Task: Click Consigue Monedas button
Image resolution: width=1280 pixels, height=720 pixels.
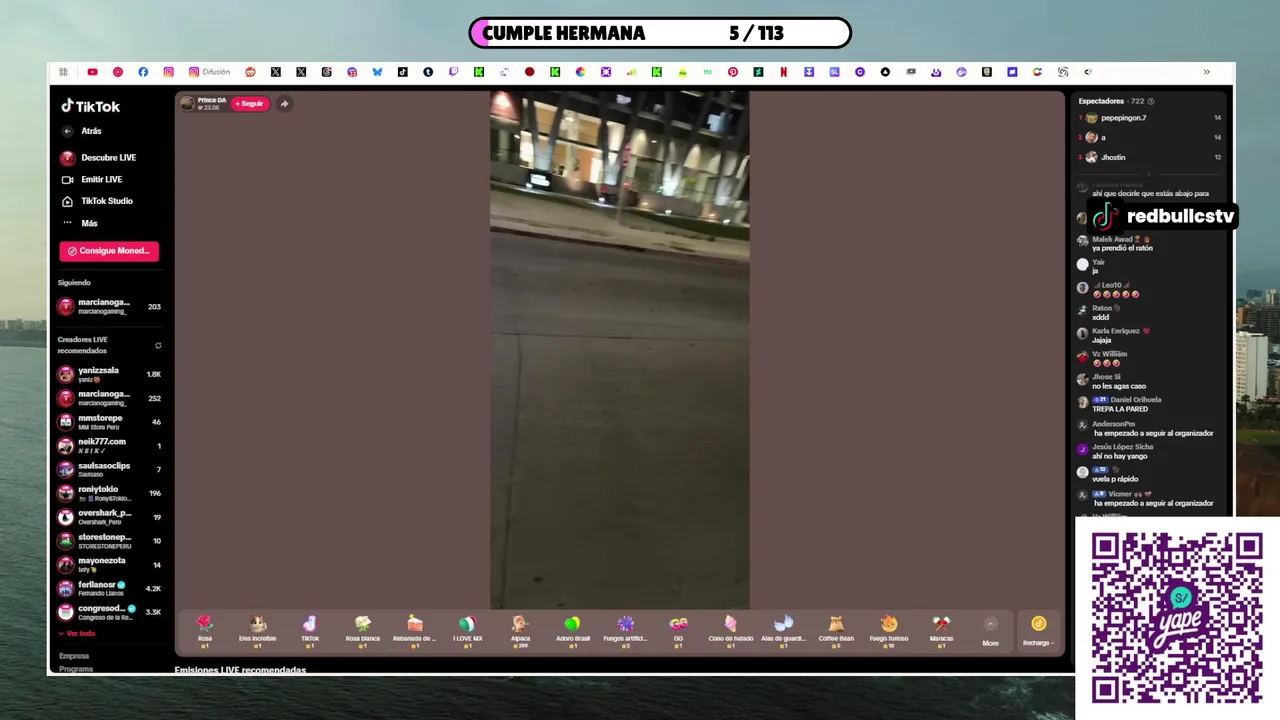Action: point(109,251)
